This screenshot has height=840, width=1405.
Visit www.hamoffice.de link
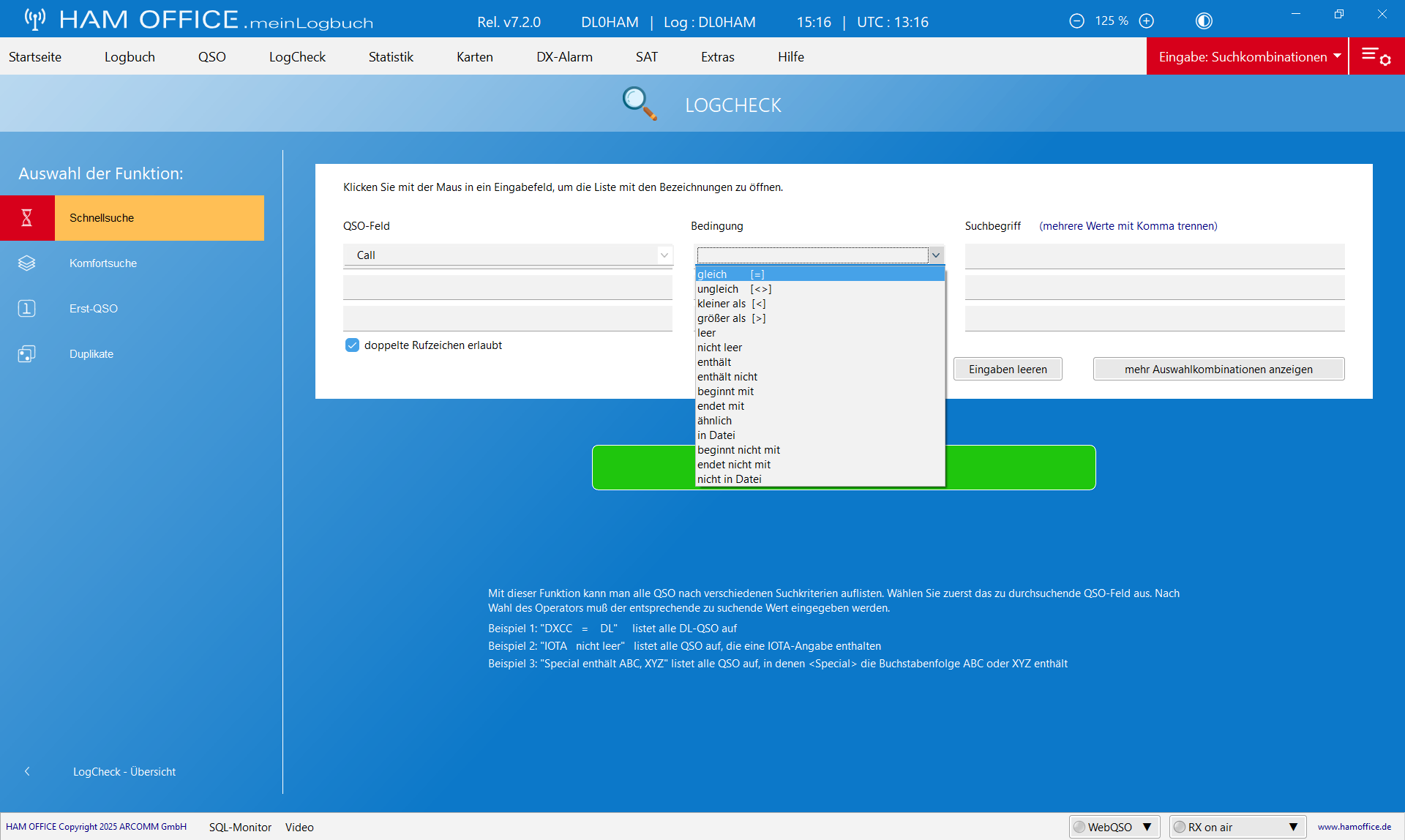tap(1355, 827)
